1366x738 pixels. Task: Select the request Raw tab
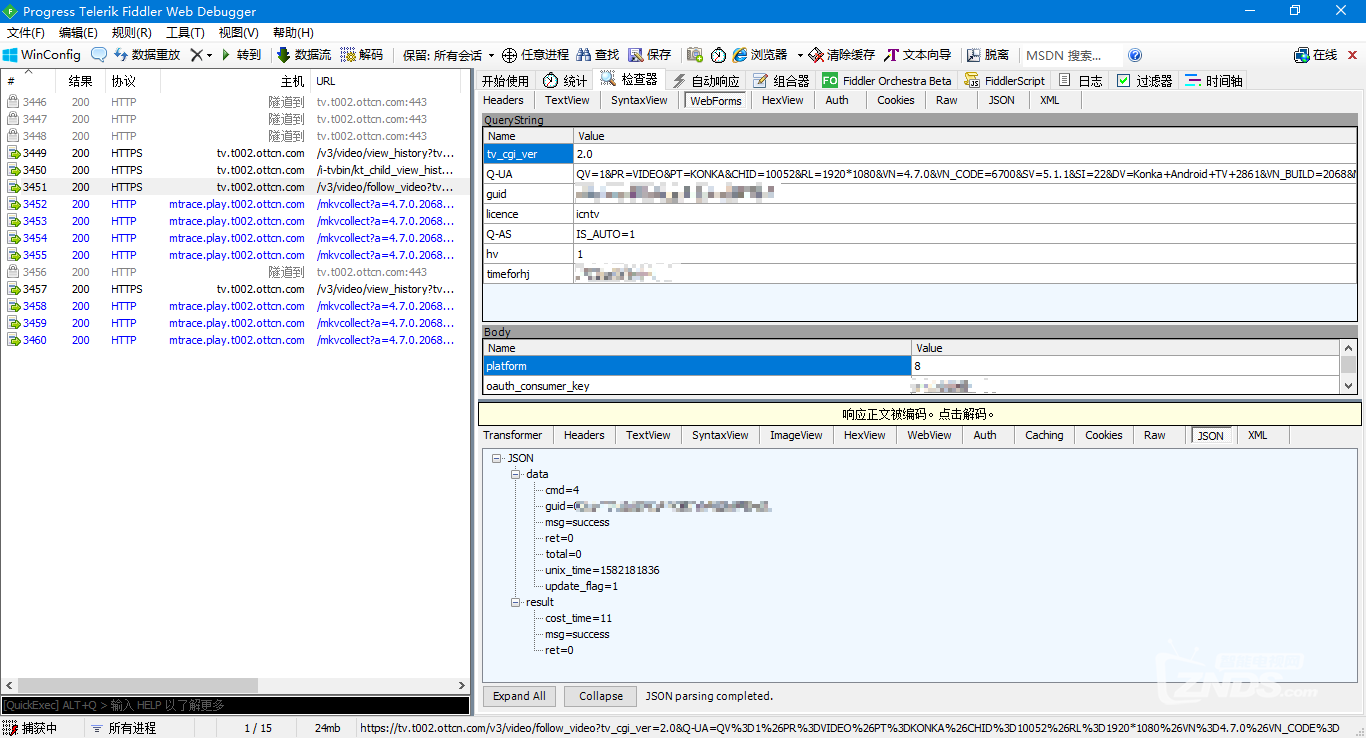tap(947, 100)
